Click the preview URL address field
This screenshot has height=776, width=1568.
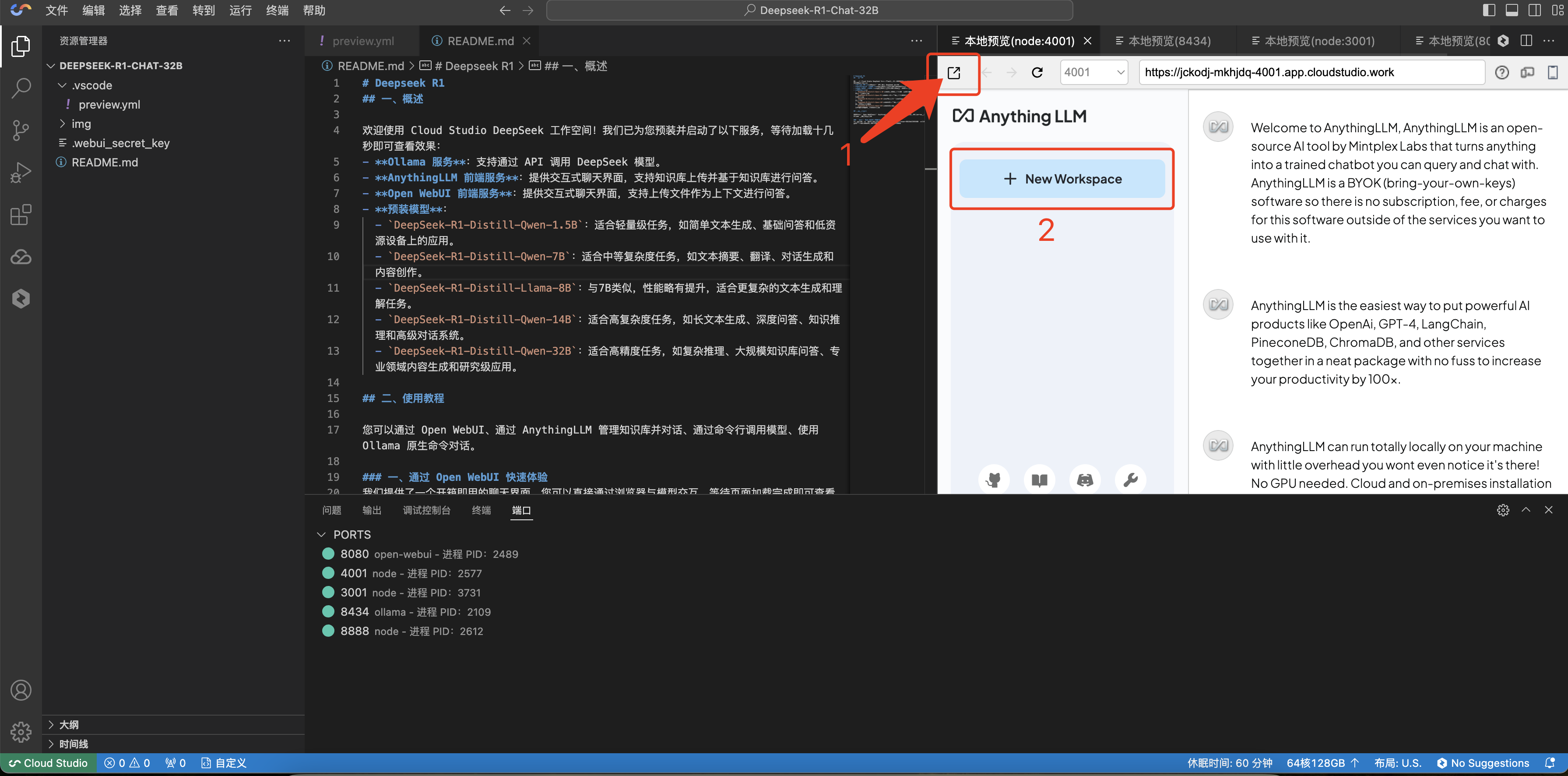pos(1312,73)
